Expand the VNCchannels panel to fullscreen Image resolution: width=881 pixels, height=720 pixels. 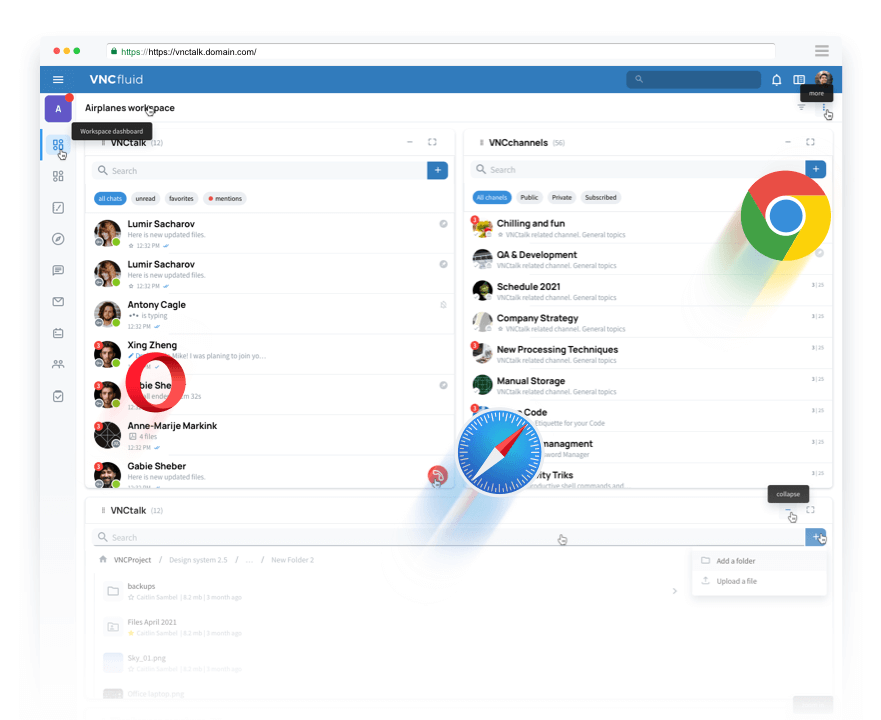pyautogui.click(x=810, y=142)
